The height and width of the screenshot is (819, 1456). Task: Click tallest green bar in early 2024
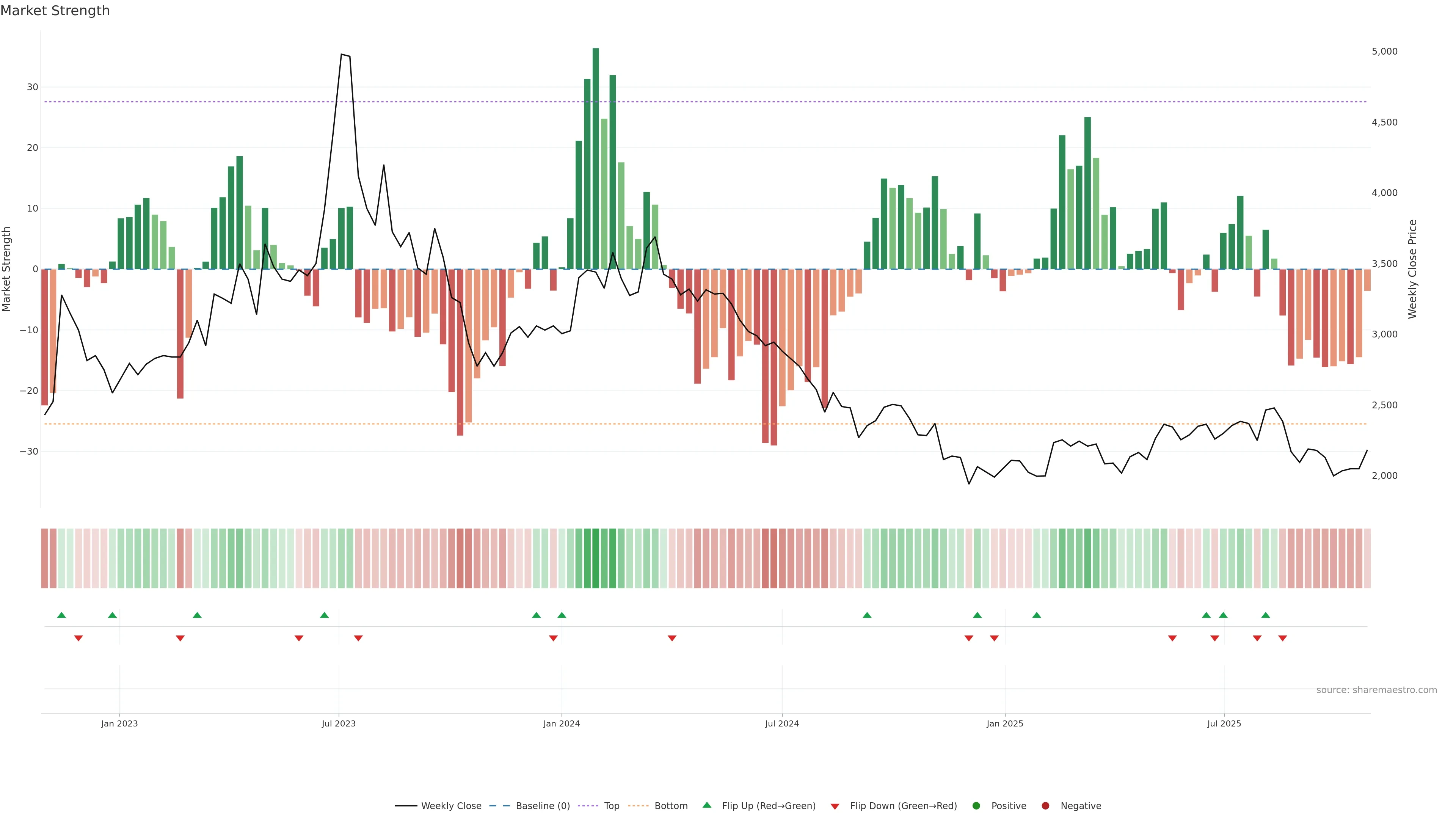(596, 158)
